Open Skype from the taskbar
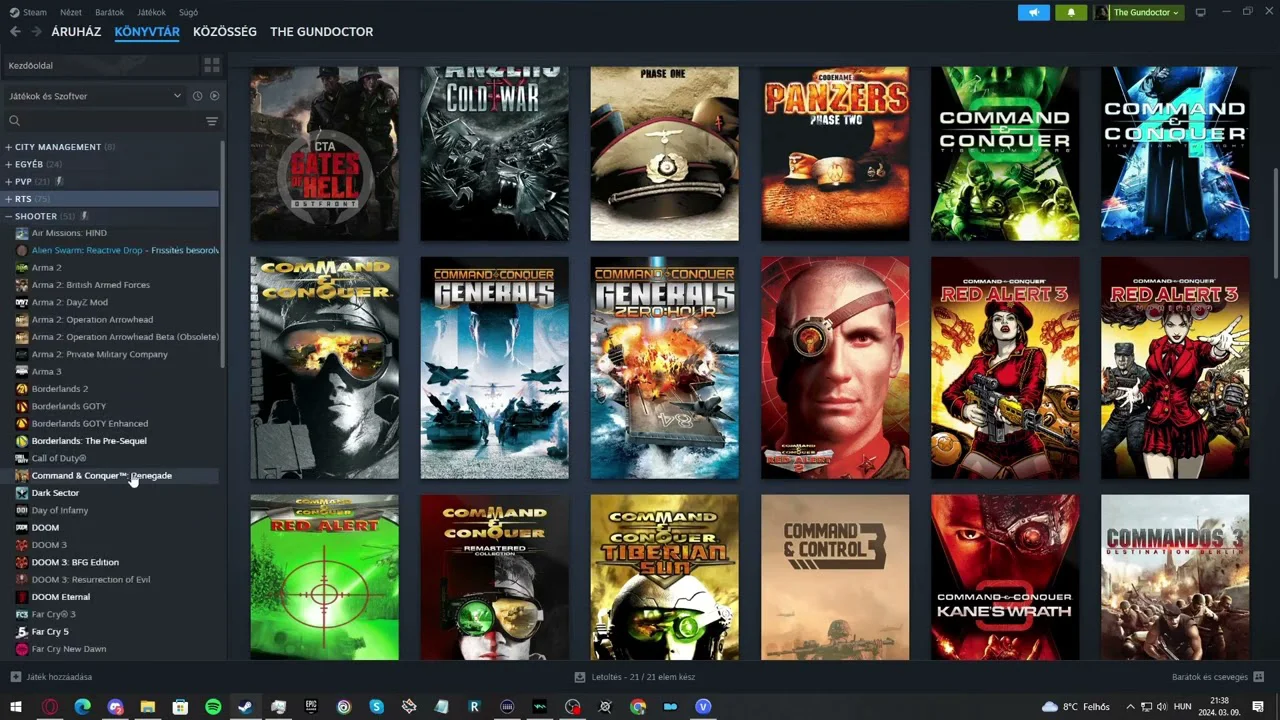 click(377, 707)
